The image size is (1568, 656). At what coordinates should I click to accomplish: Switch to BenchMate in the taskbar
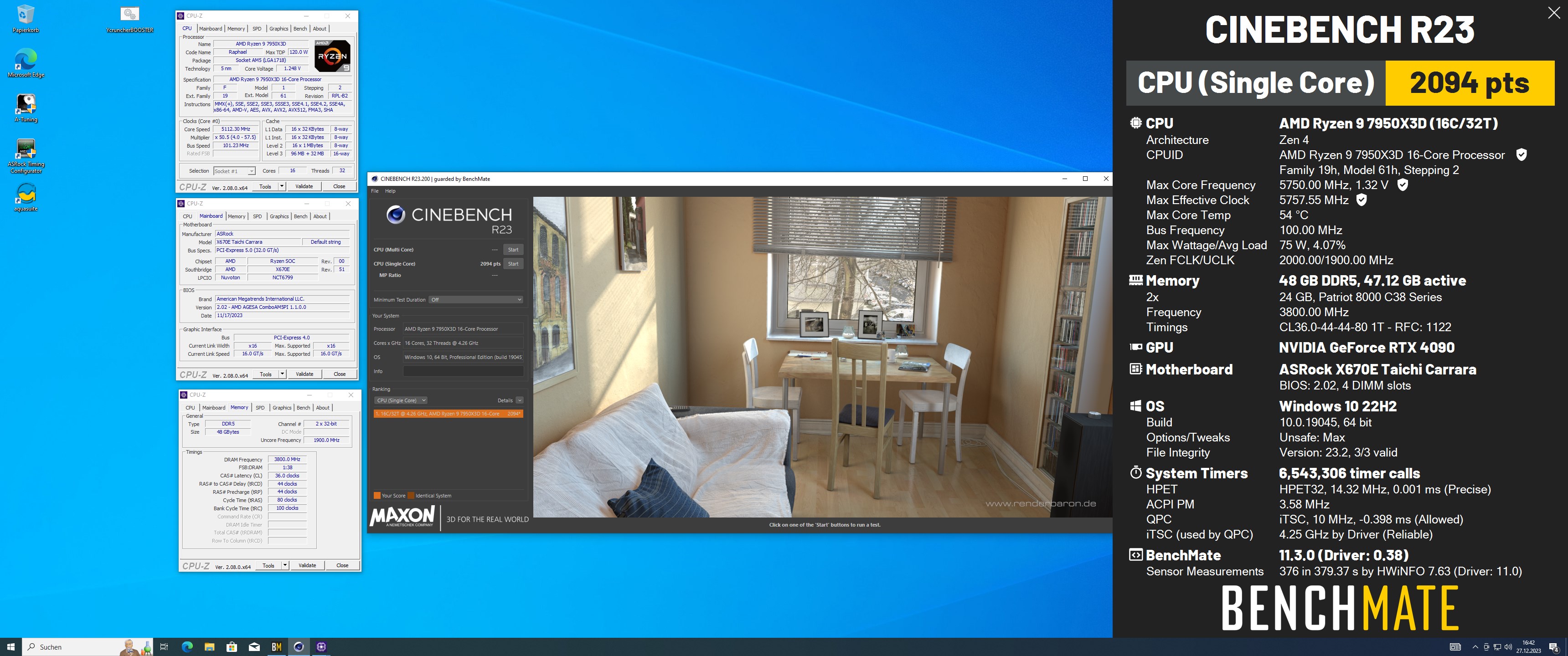[x=276, y=646]
